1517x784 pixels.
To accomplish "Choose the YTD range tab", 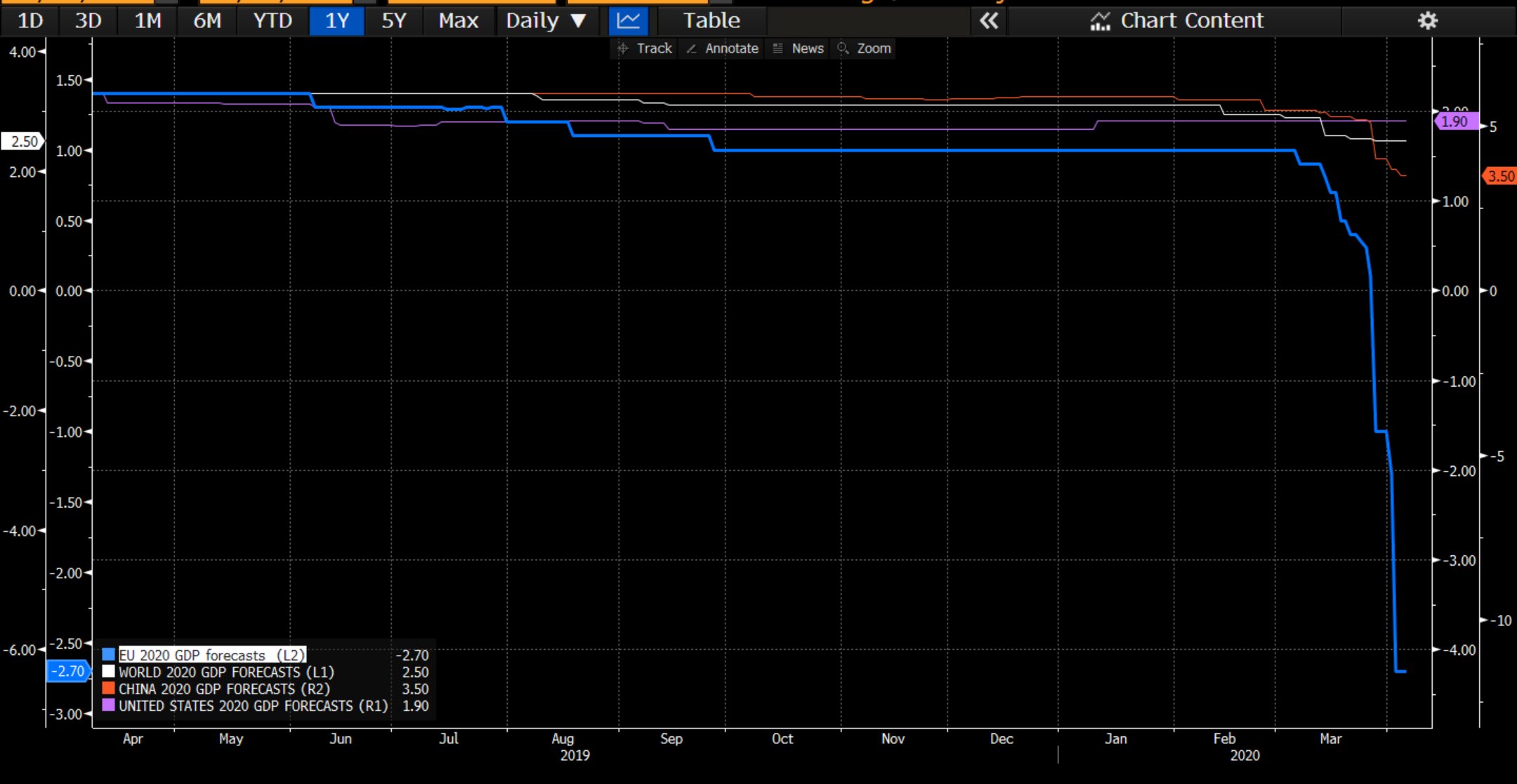I will 272,20.
